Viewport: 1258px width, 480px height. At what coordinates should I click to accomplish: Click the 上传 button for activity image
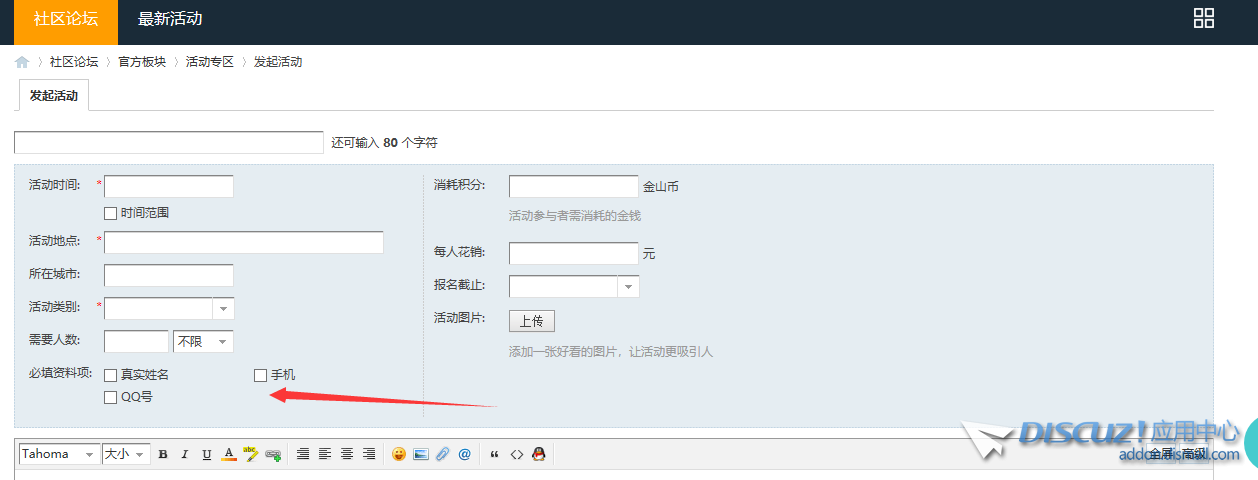531,321
